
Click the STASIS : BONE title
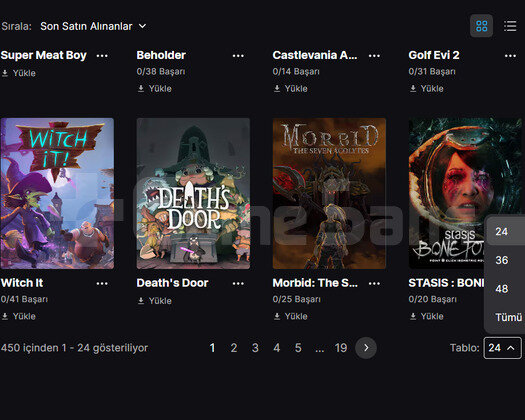(446, 283)
